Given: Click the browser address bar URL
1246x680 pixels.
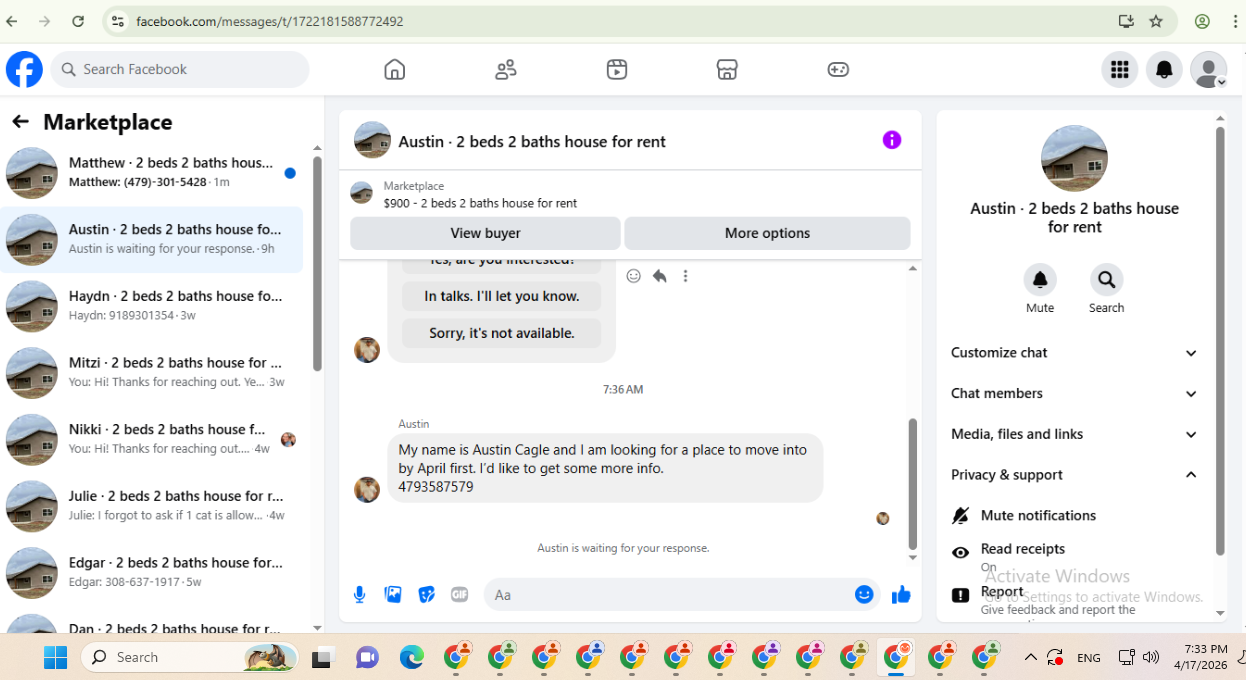Looking at the screenshot, I should coord(270,21).
